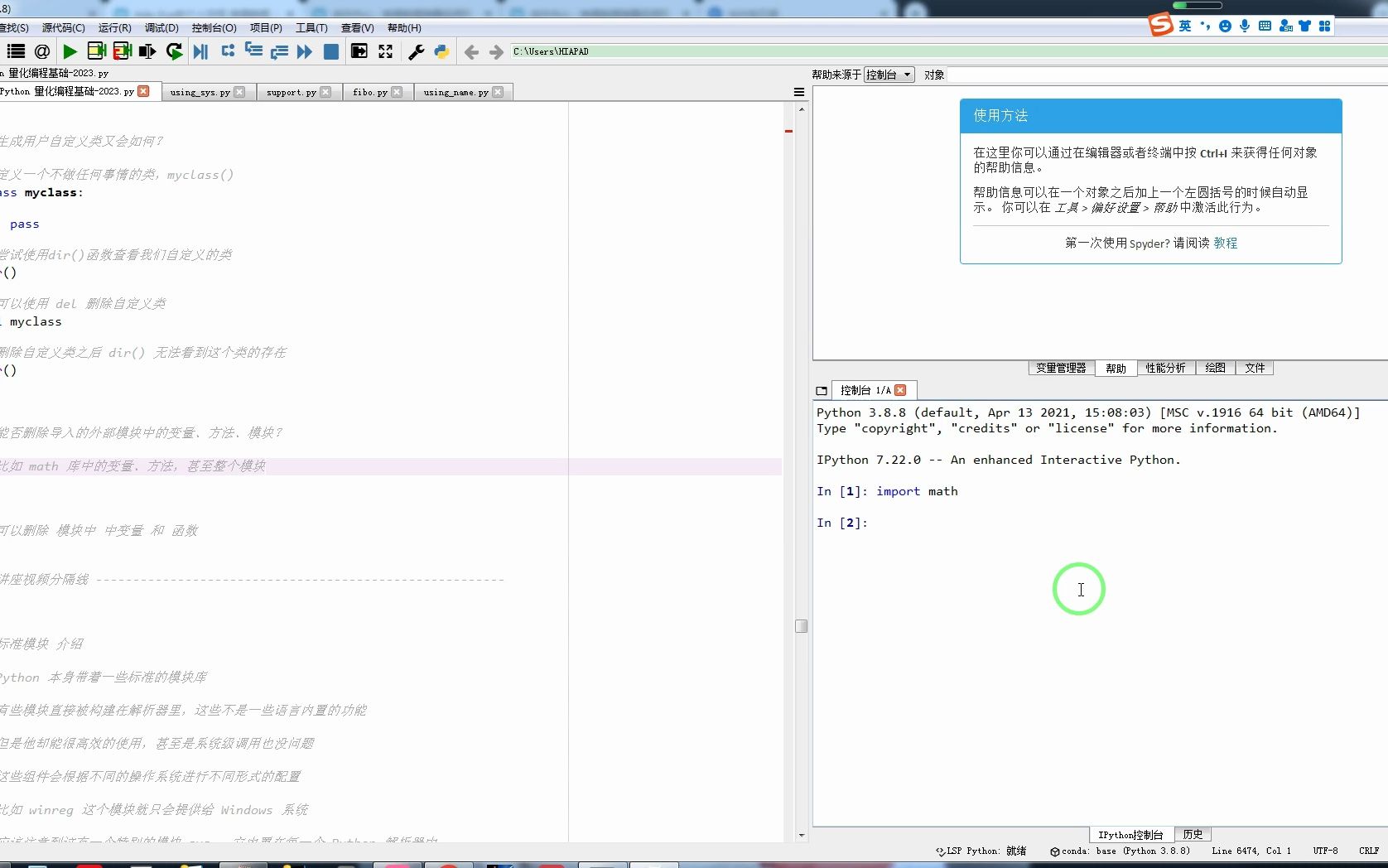
Task: Run the file with green play icon
Action: [70, 51]
